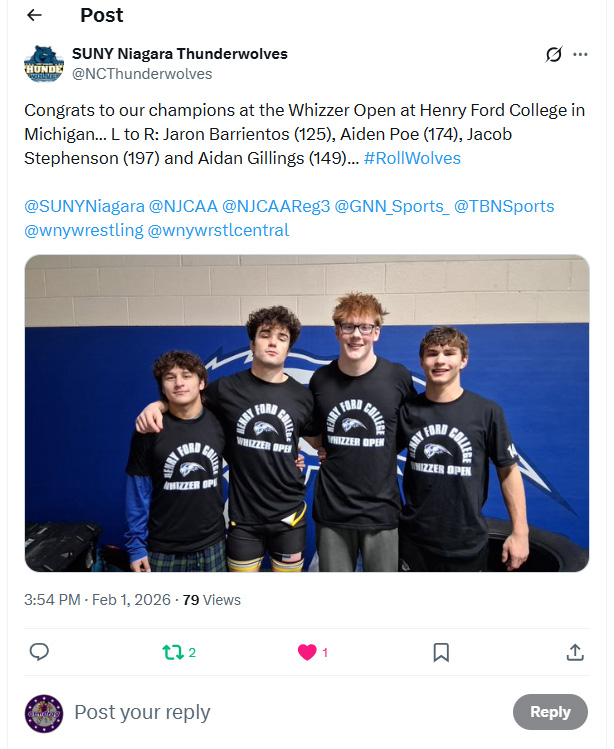
Task: Open the @NCThunderwolves handle
Action: click(x=142, y=74)
